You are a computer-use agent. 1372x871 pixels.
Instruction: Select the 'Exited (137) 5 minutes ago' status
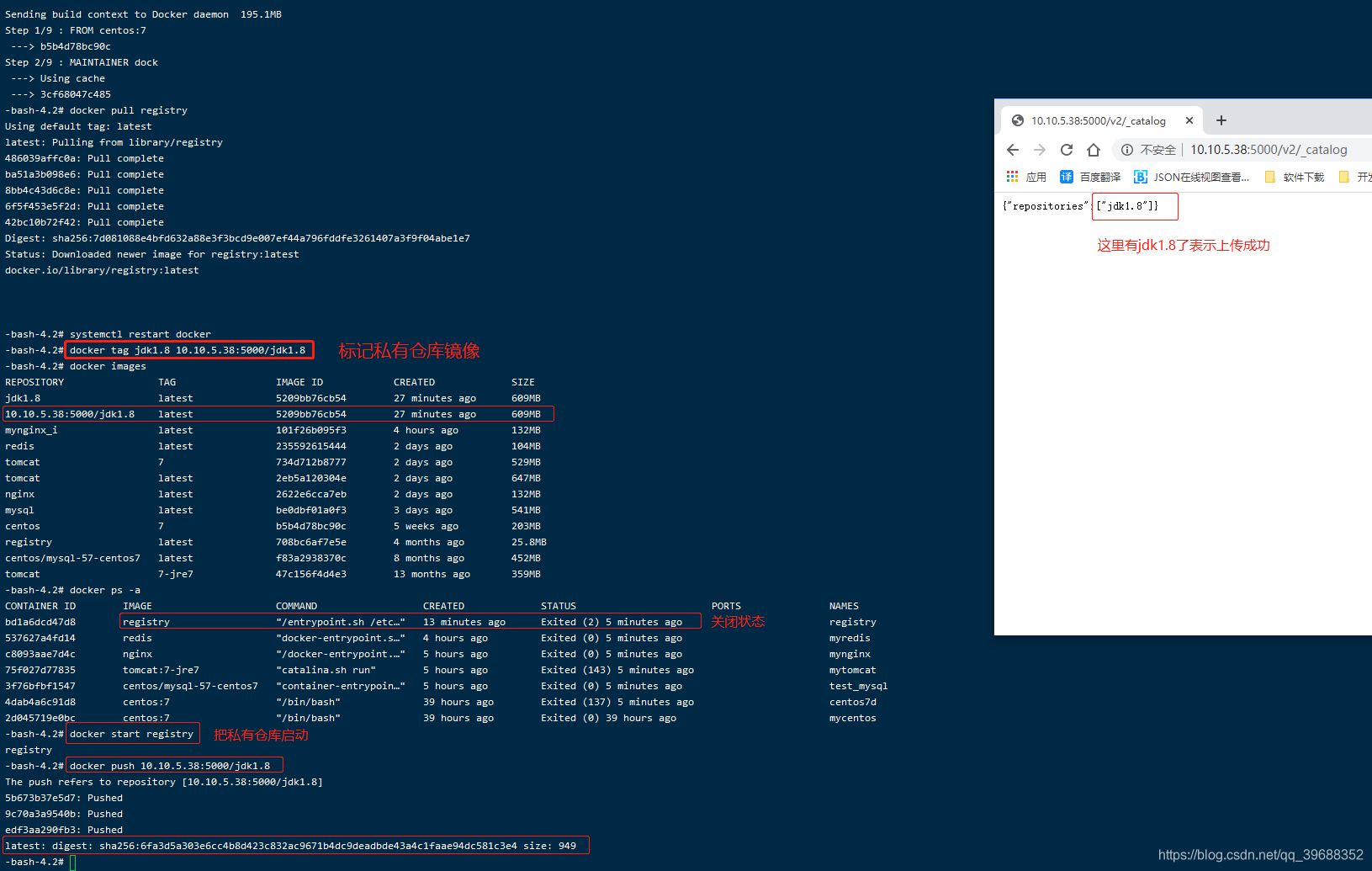617,702
